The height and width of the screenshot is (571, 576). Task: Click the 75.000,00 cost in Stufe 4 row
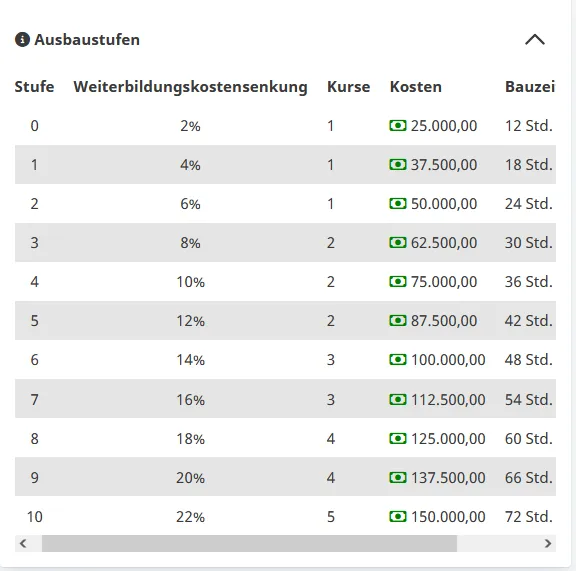tap(444, 282)
